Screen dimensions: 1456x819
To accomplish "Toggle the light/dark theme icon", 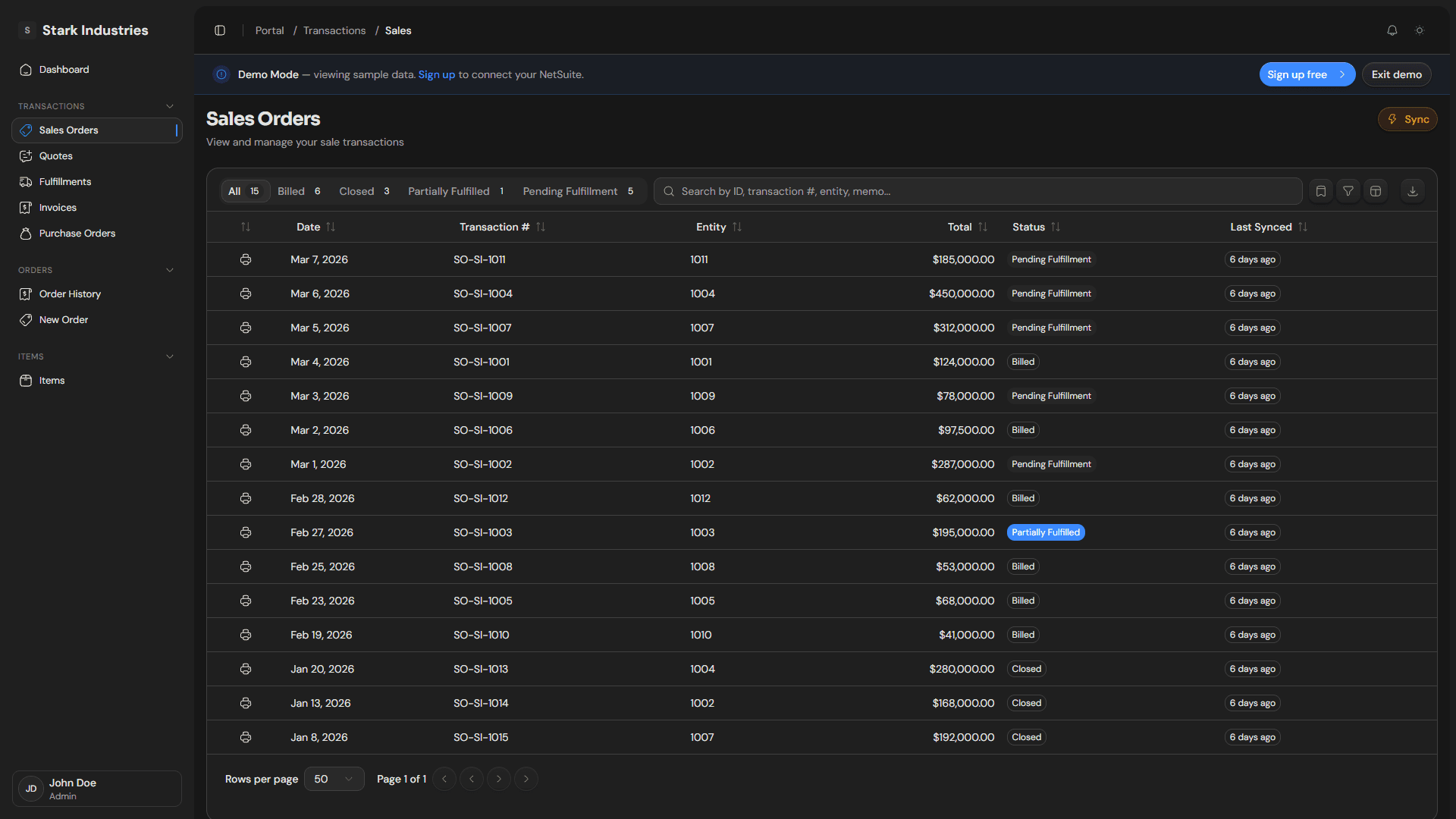I will 1420,30.
